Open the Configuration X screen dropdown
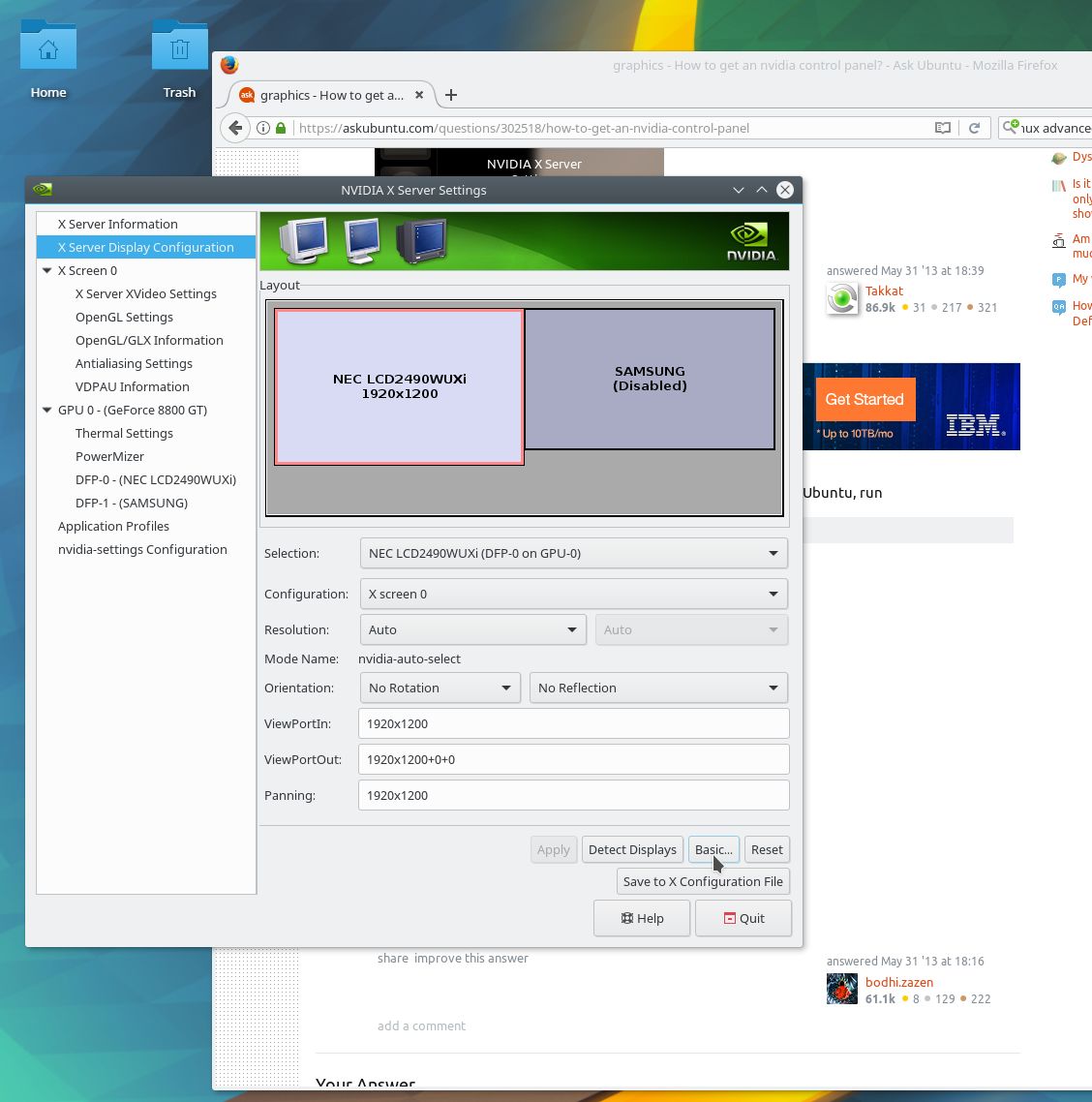This screenshot has width=1092, height=1102. click(573, 594)
